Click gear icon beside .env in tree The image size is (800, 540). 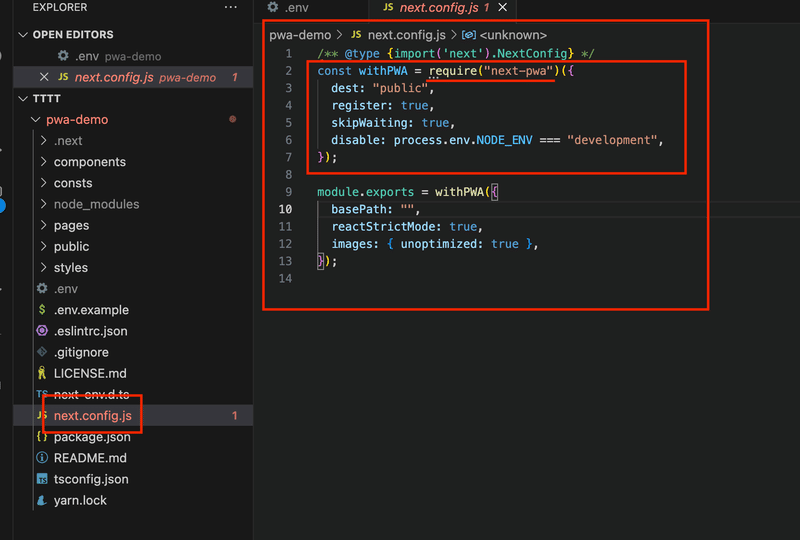[42, 288]
